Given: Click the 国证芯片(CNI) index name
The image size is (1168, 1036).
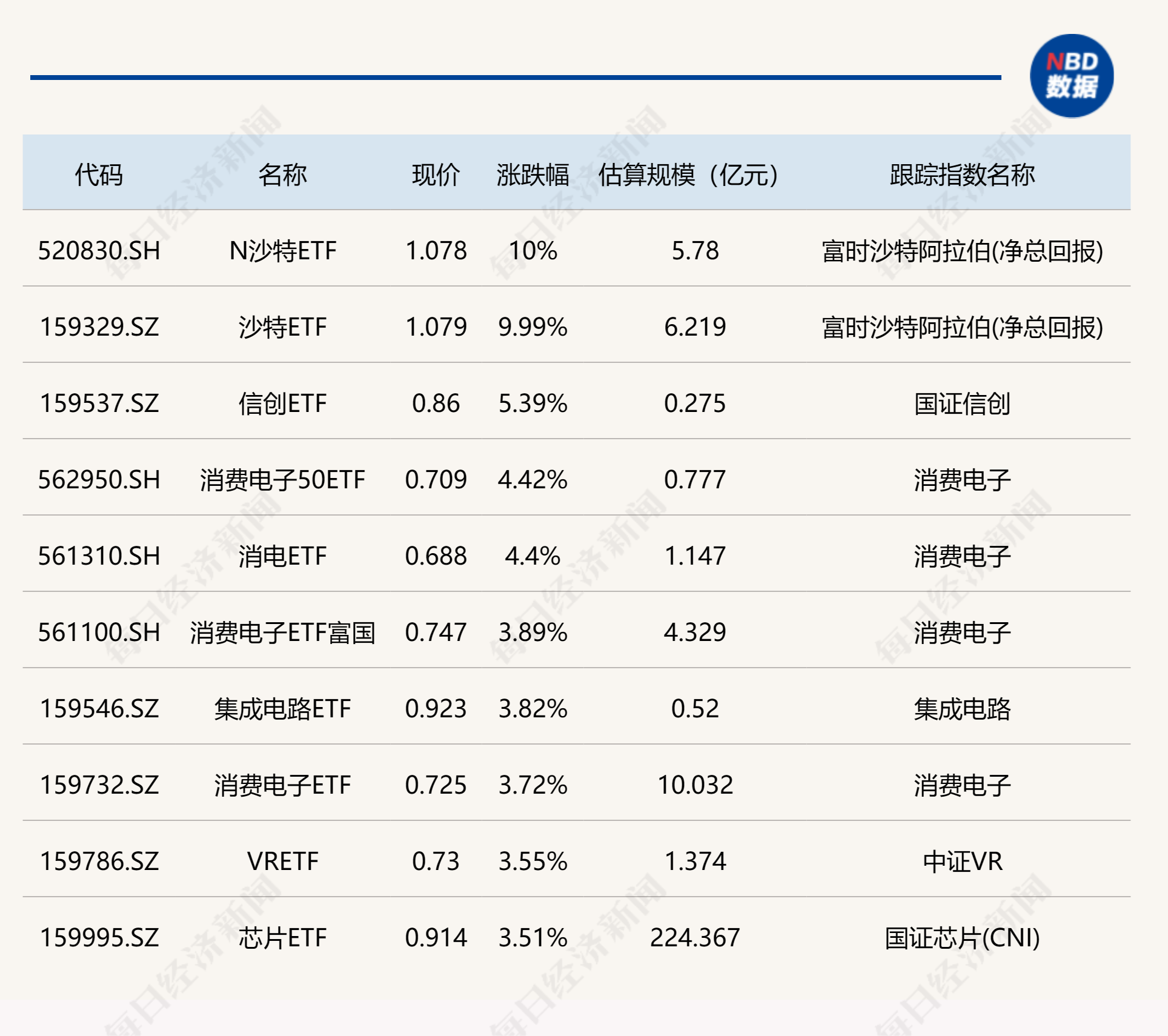Looking at the screenshot, I should coord(962,938).
